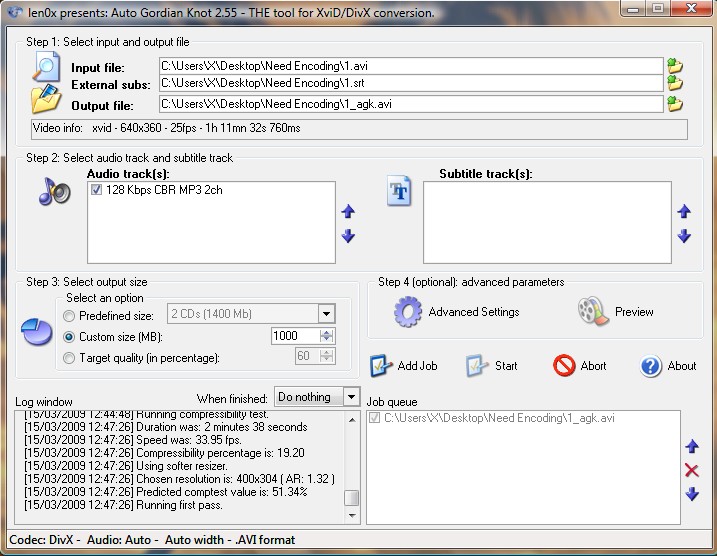Select the Custom size (MB) radio option
717x556 pixels.
(x=69, y=337)
